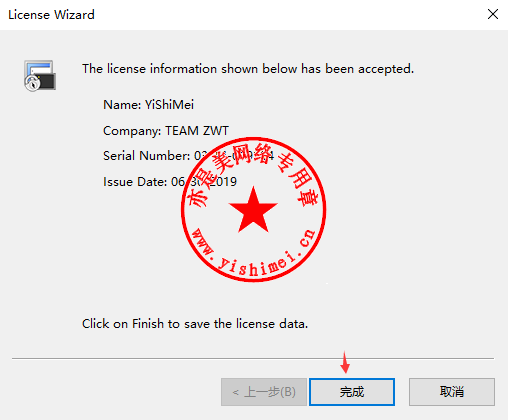Viewport: 508px width, 420px height.
Task: Click the License Wizard title text
Action: [51, 15]
